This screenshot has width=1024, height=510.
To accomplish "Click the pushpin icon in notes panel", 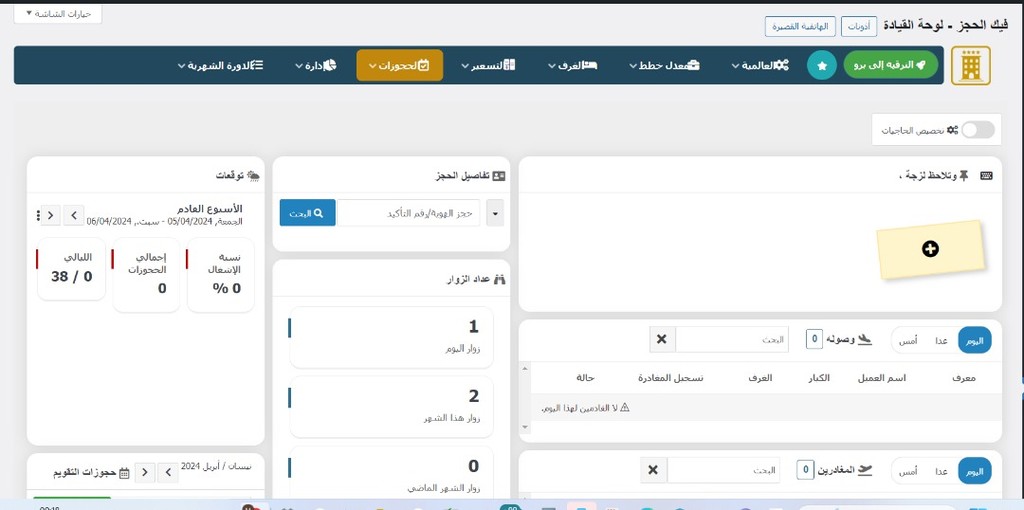I will point(963,176).
